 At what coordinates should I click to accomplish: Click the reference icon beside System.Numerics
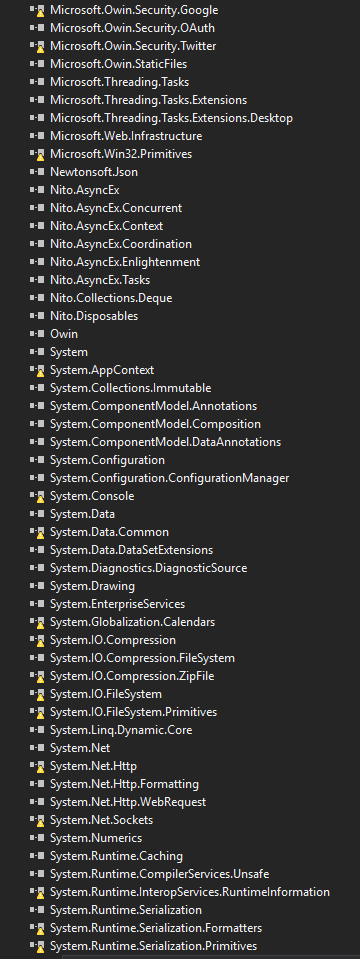37,838
